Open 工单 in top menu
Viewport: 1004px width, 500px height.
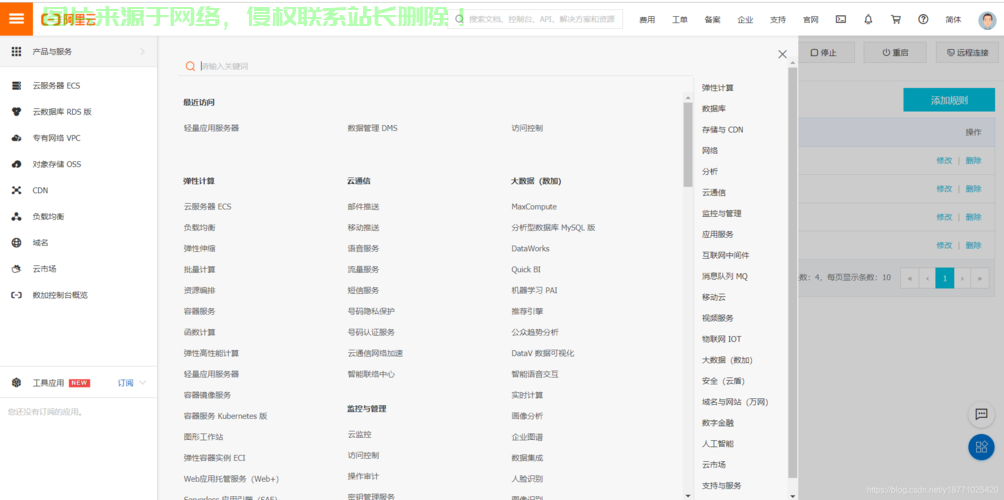pos(680,20)
